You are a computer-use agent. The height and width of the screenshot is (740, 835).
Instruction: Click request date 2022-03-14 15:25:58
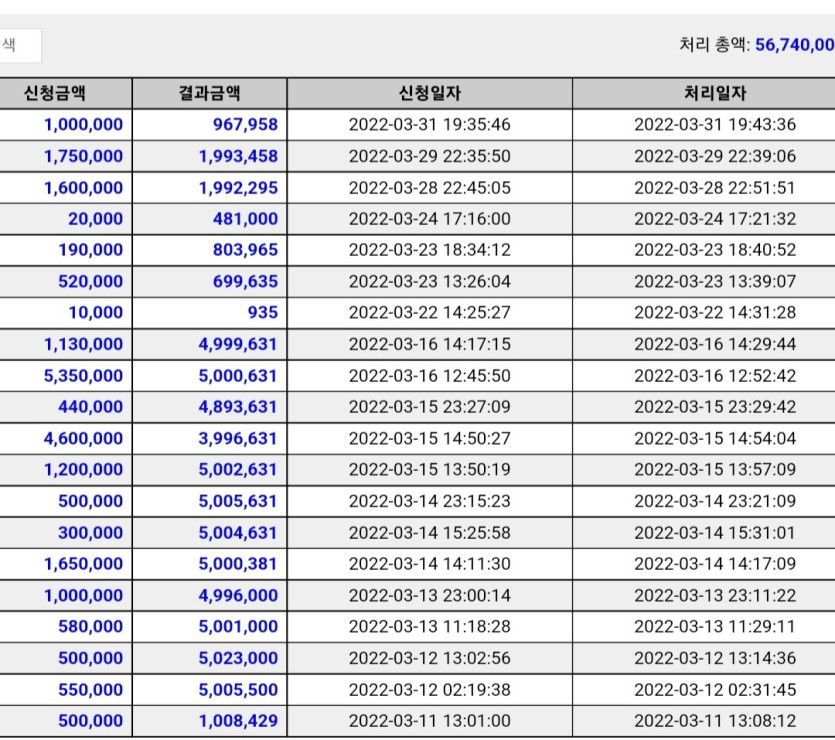coord(430,533)
